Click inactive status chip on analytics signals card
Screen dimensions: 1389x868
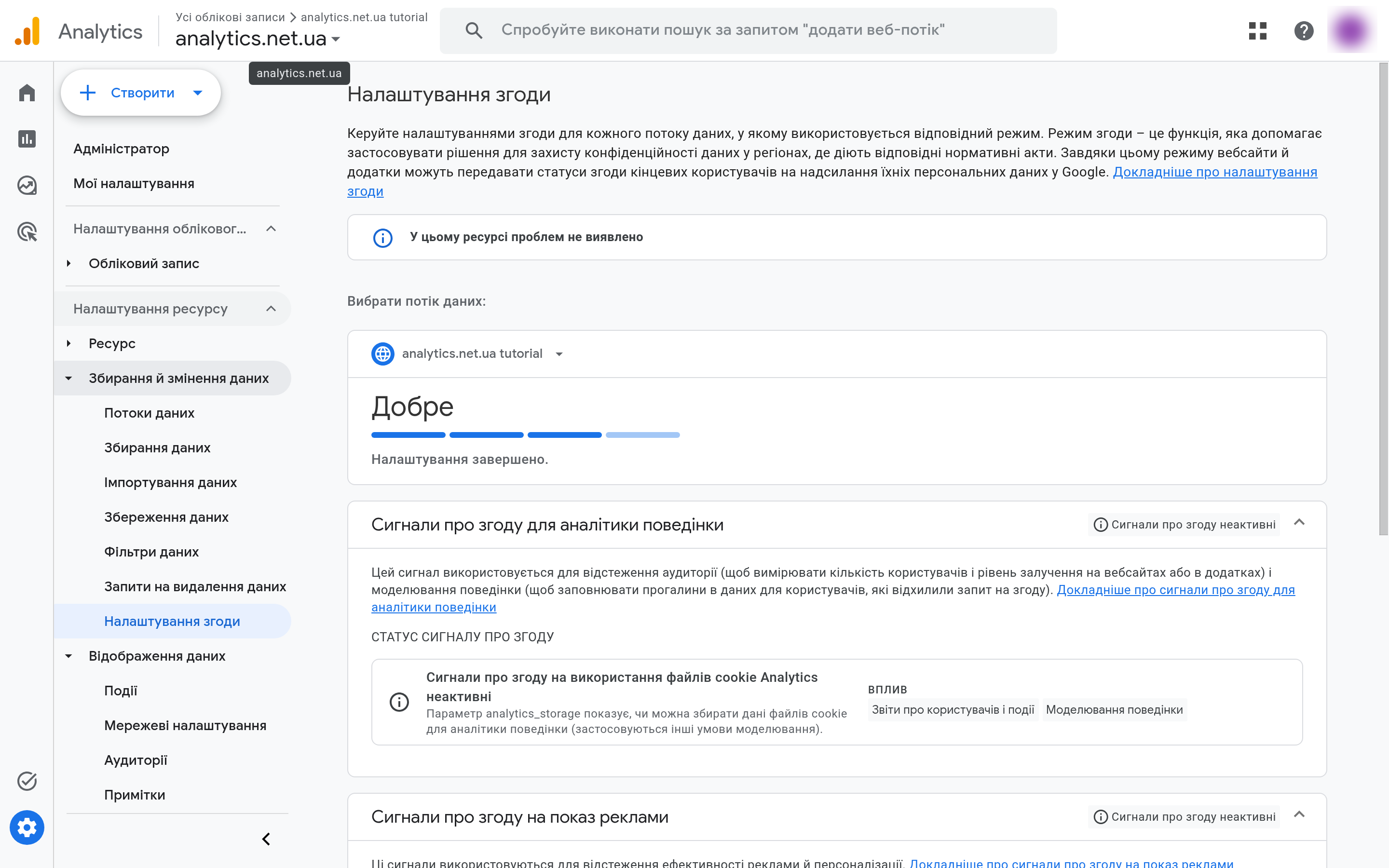click(1184, 525)
